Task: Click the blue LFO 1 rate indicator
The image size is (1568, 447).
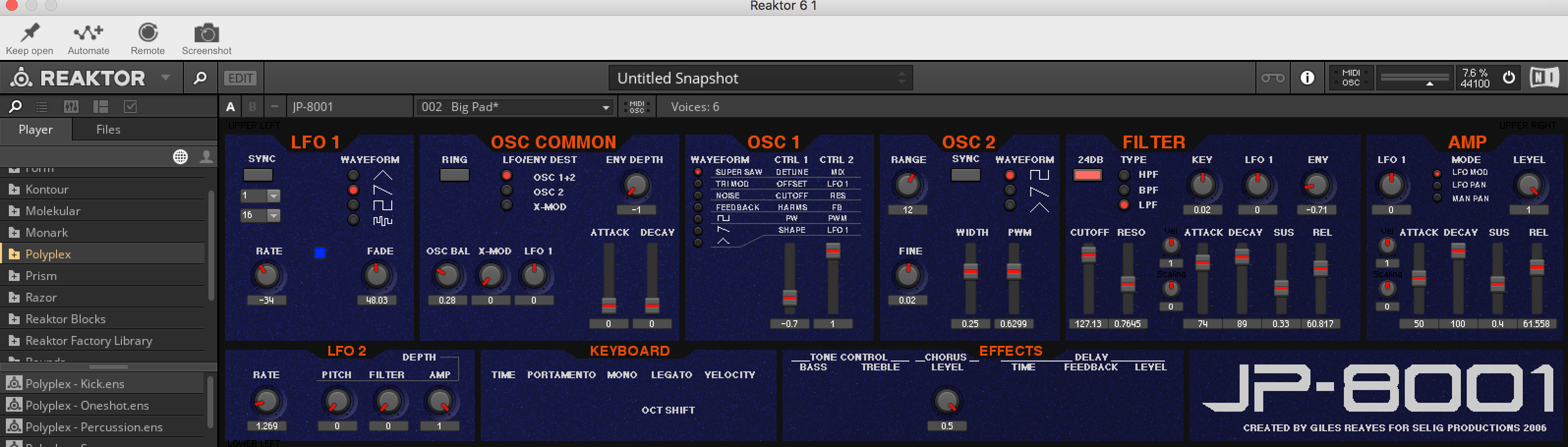Action: coord(320,253)
